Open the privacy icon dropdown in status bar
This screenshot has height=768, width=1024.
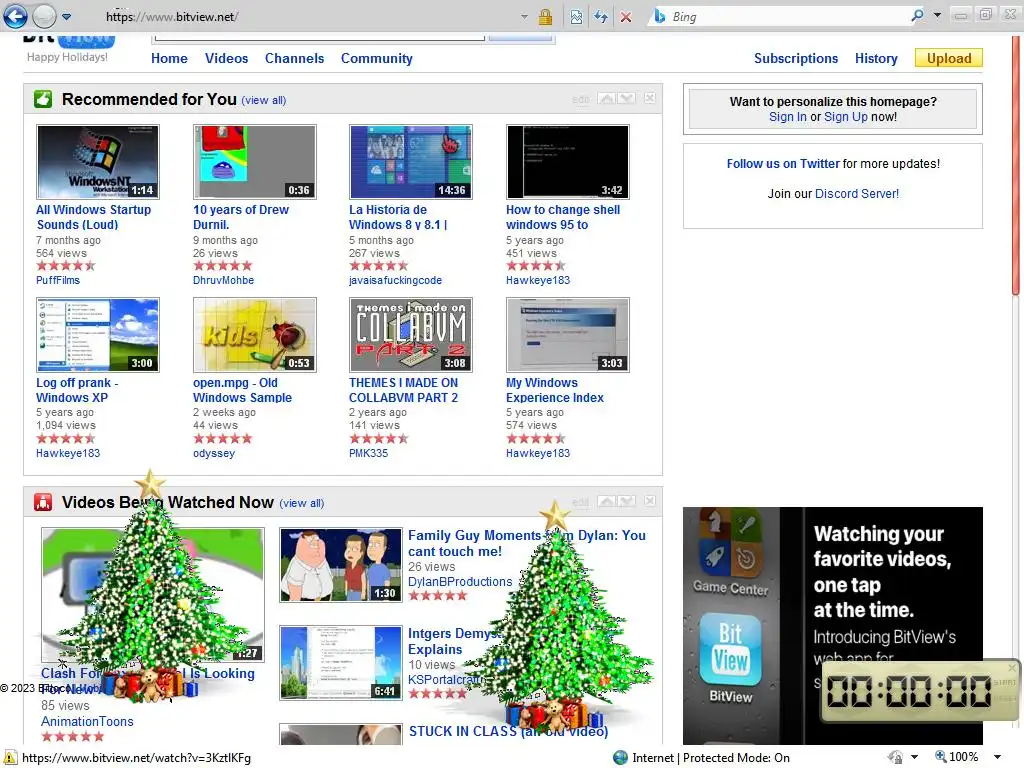914,758
